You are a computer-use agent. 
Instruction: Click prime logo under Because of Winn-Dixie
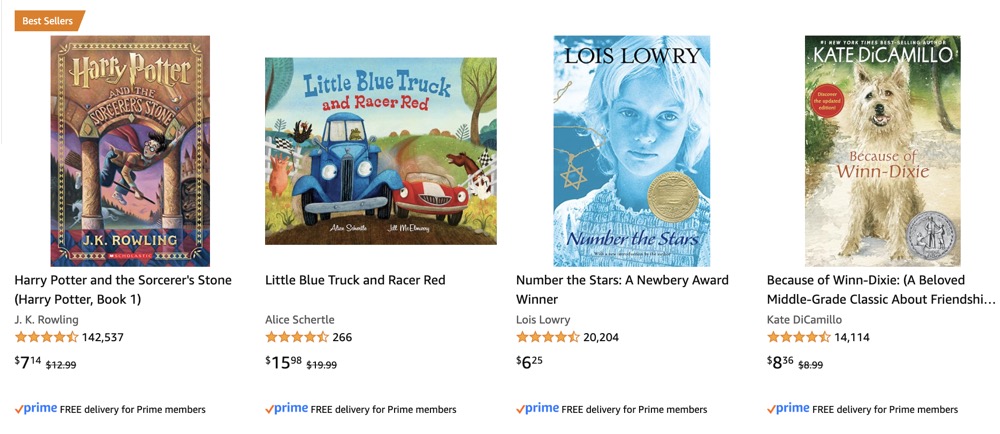click(788, 409)
